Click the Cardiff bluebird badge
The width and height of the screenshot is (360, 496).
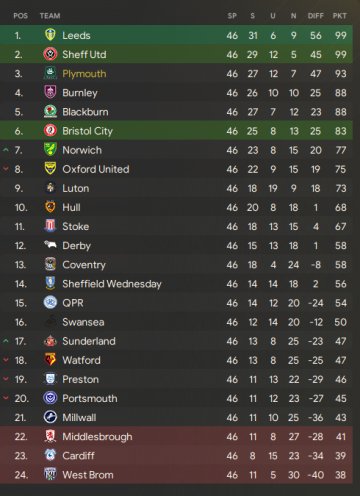point(50,455)
